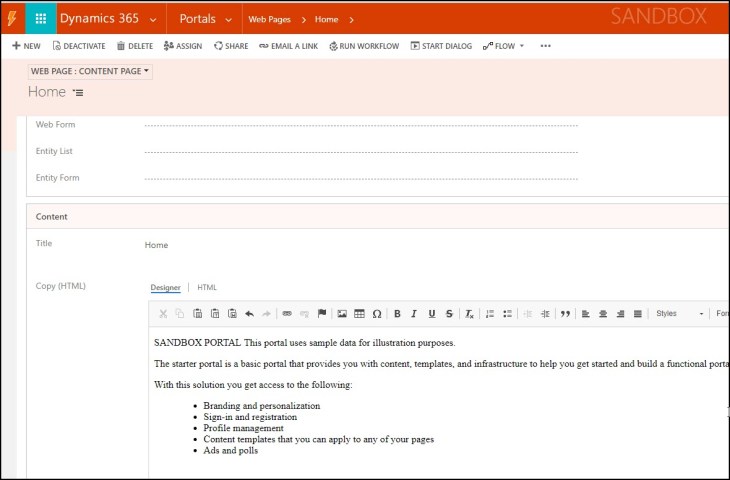Click START DIALOG command
The height and width of the screenshot is (480, 730).
pyautogui.click(x=441, y=46)
